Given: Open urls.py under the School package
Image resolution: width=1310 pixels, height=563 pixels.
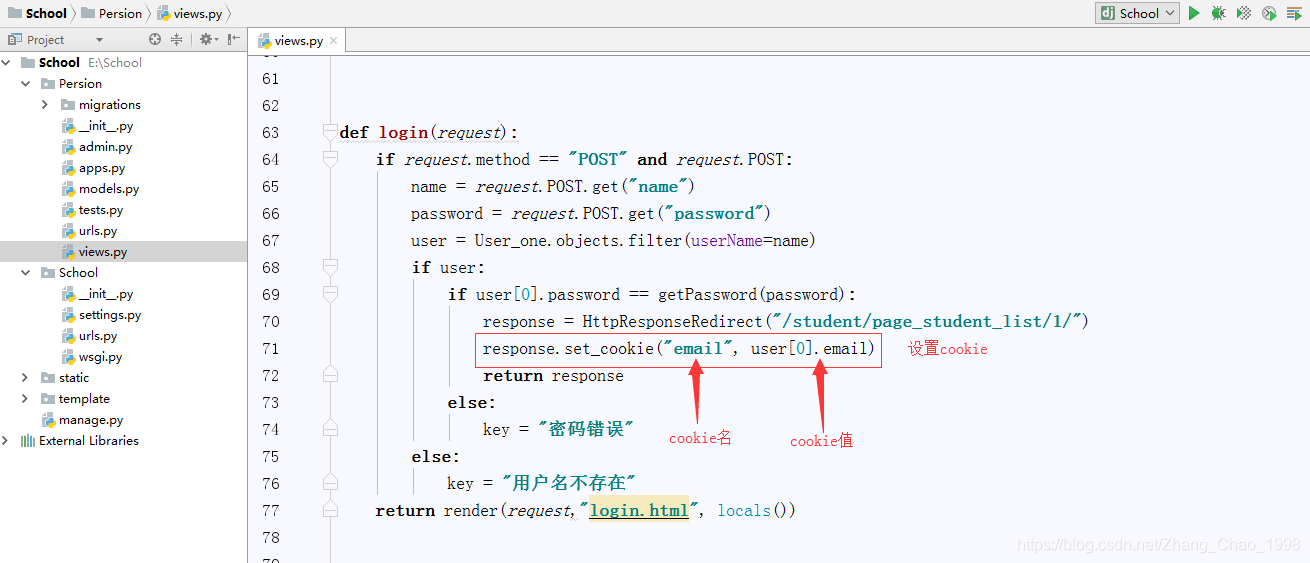Looking at the screenshot, I should pyautogui.click(x=98, y=335).
